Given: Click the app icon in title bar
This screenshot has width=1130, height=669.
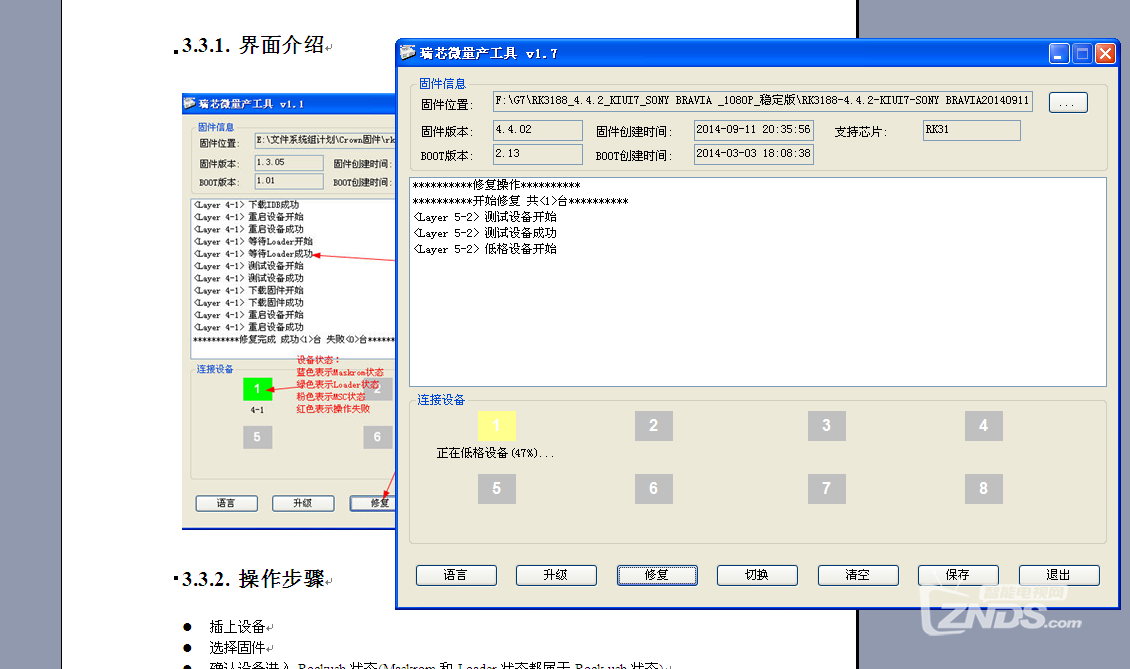Looking at the screenshot, I should [x=408, y=53].
